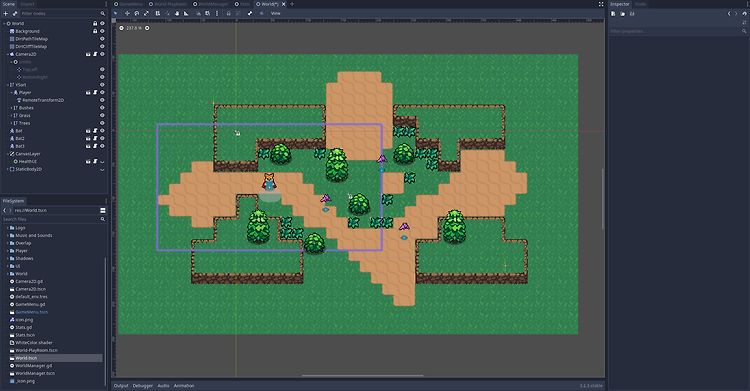Image resolution: width=750 pixels, height=391 pixels.
Task: Toggle distraction-free mode expand icon
Action: click(601, 4)
